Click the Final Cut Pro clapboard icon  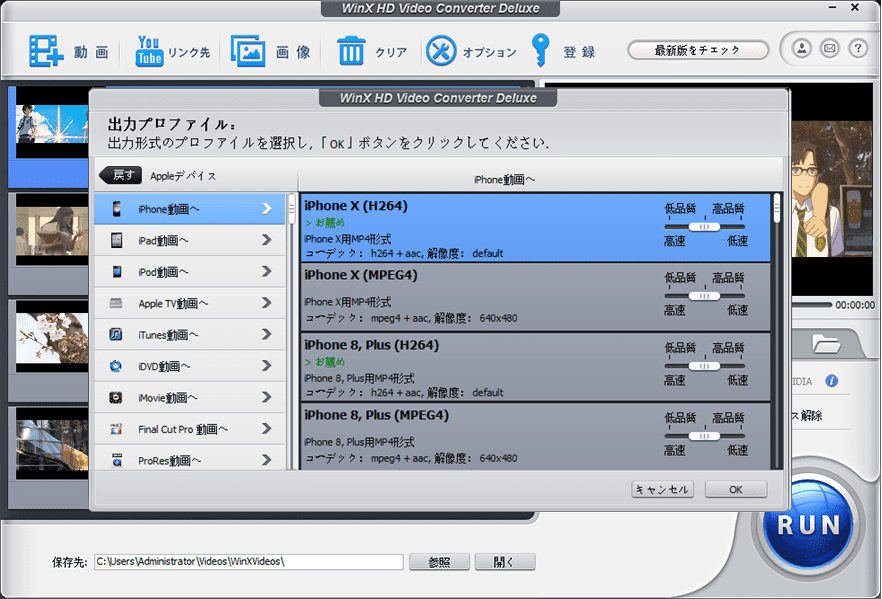tap(116, 429)
